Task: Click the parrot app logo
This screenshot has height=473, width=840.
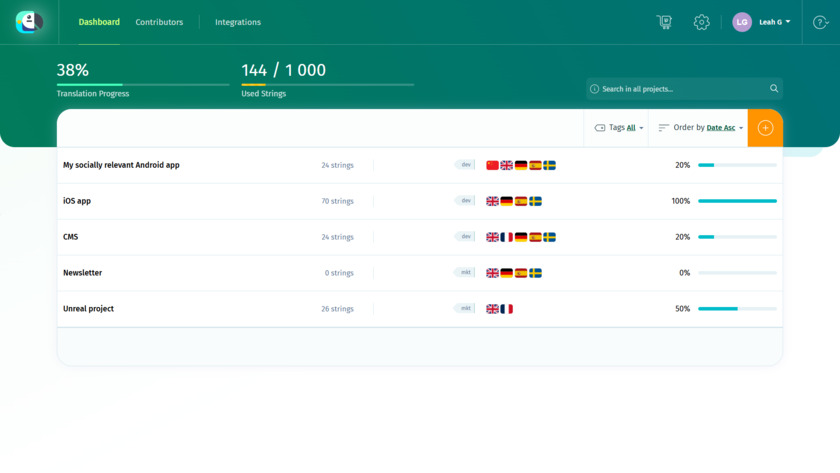Action: [x=29, y=22]
